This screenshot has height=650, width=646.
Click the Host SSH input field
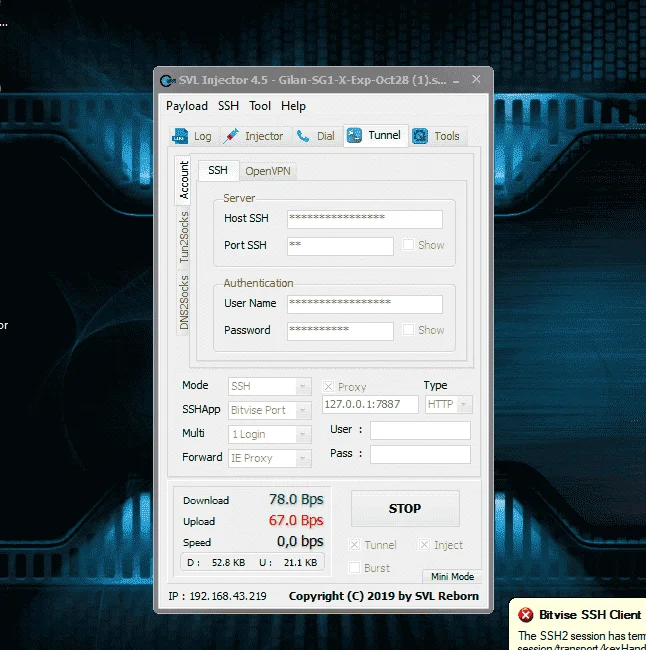point(364,219)
